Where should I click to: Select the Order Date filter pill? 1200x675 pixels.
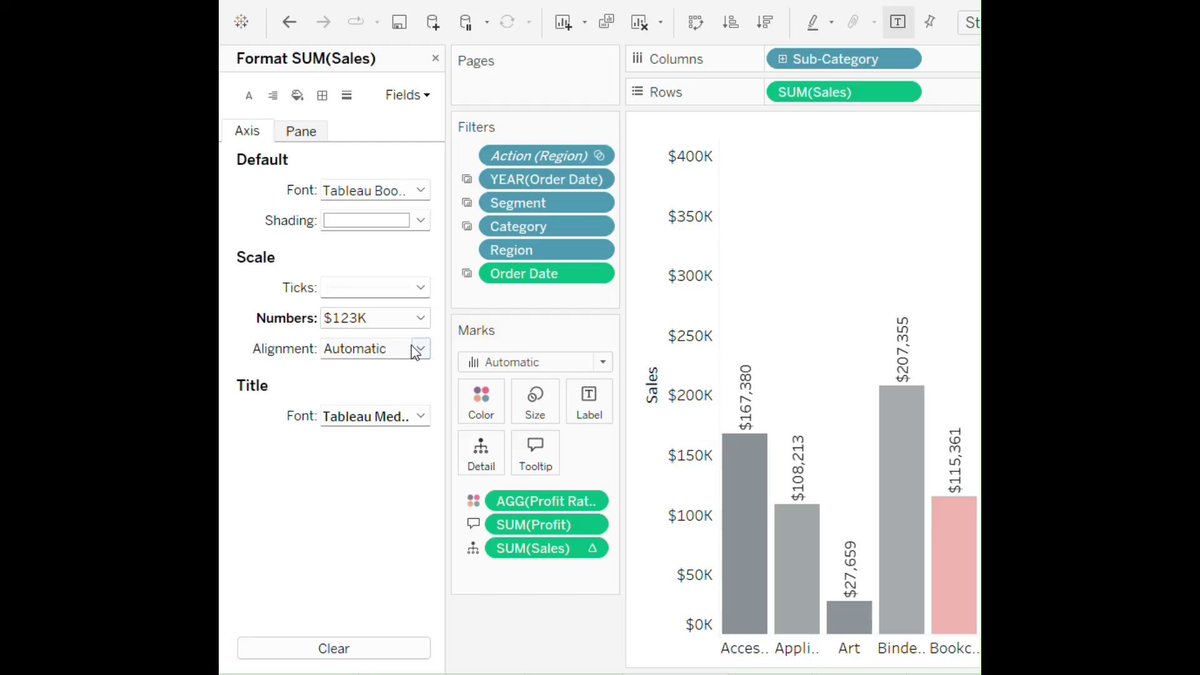click(546, 273)
